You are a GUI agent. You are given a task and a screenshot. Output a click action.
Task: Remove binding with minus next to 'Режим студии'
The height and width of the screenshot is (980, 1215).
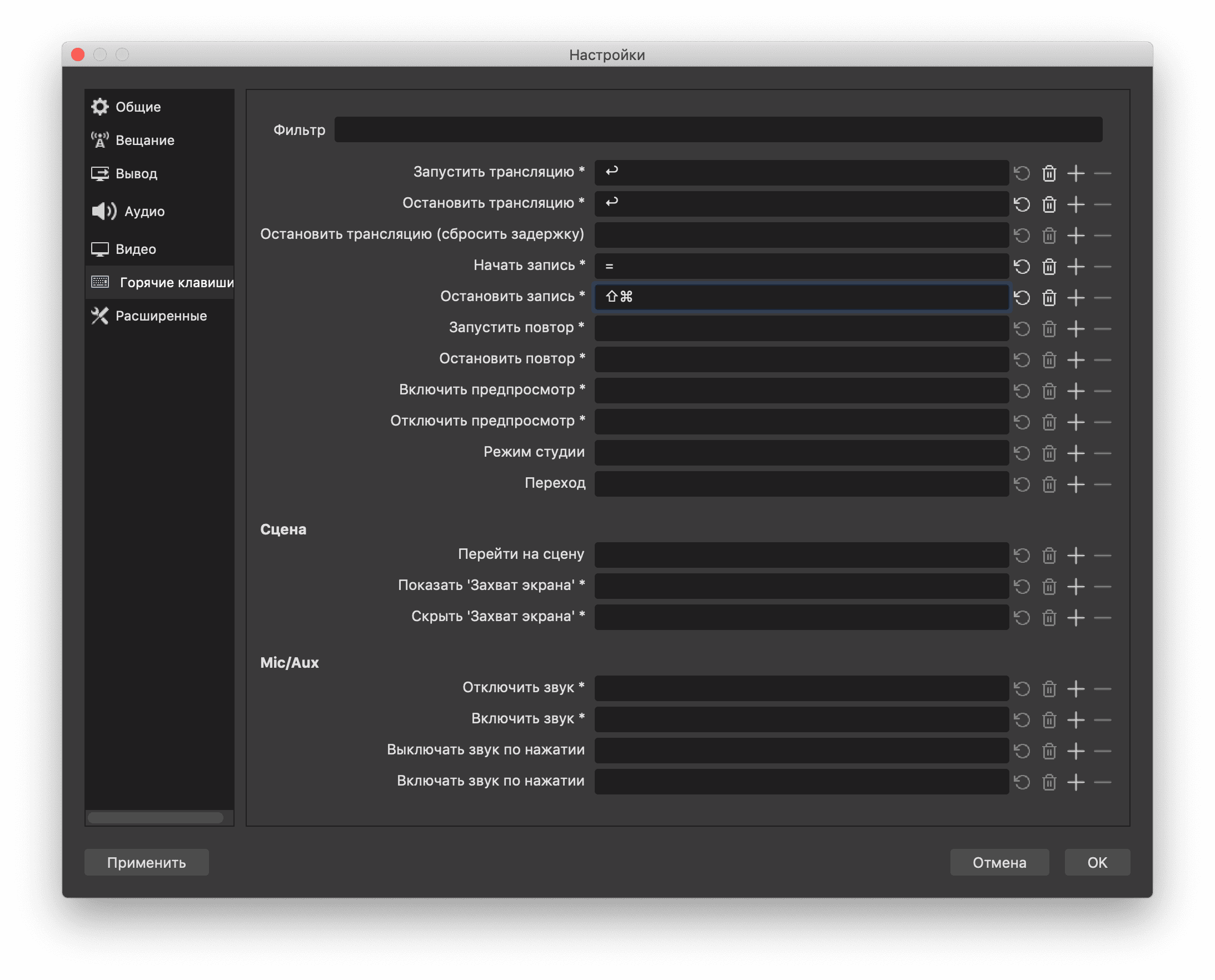(x=1102, y=453)
